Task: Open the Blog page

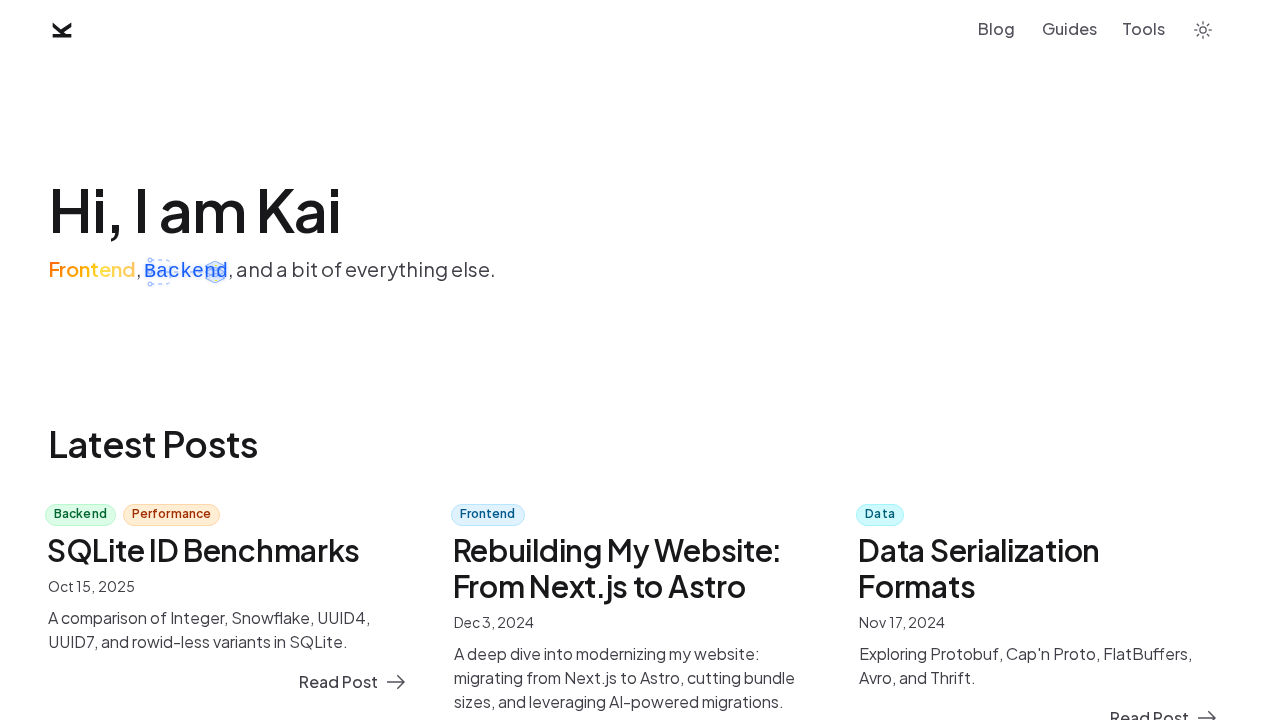Action: pyautogui.click(x=996, y=27)
